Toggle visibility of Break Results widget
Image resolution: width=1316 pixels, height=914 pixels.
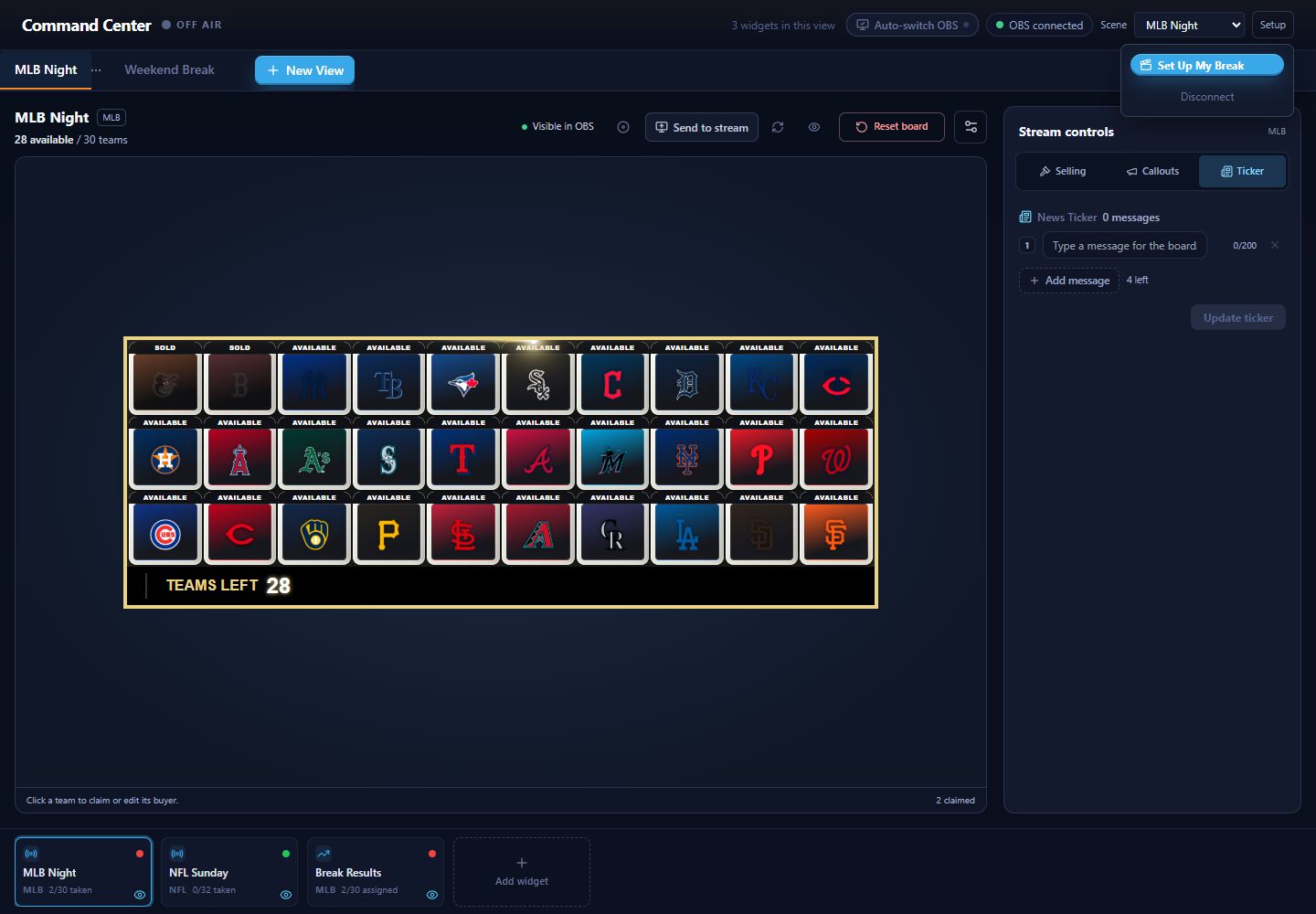point(432,895)
